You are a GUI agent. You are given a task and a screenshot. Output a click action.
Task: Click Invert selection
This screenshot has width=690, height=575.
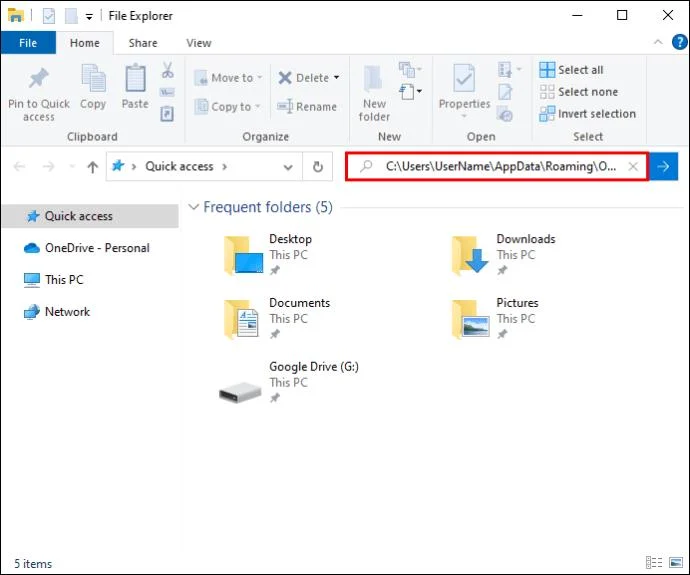[587, 114]
